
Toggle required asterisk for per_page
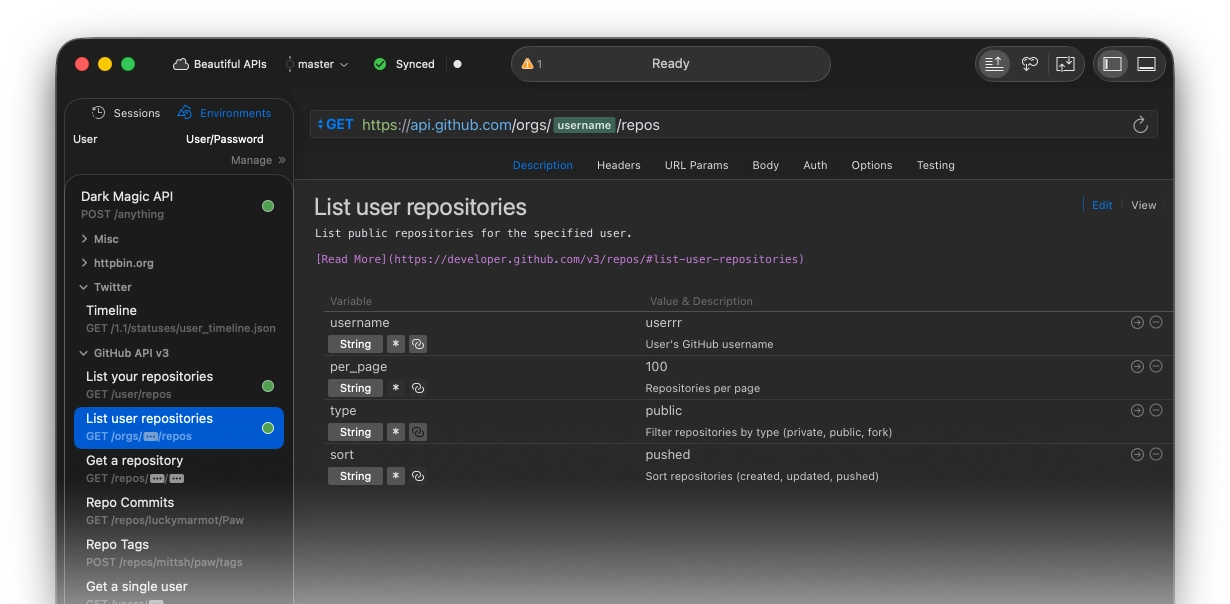pos(396,388)
